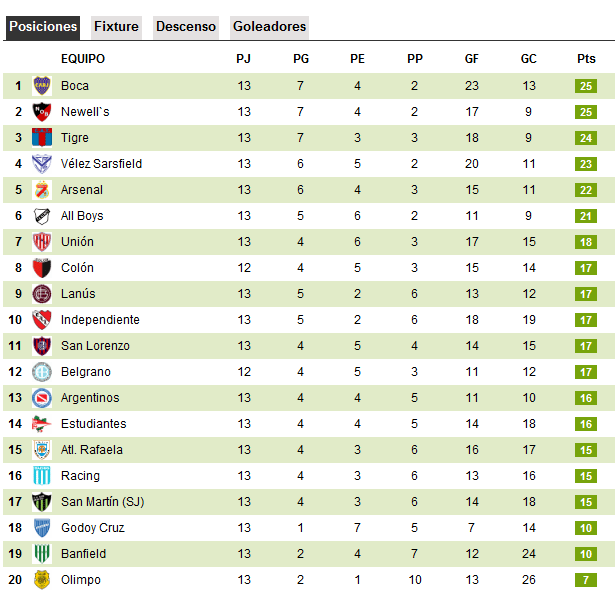Click the EQUIPO column header
The width and height of the screenshot is (615, 606).
pyautogui.click(x=82, y=59)
